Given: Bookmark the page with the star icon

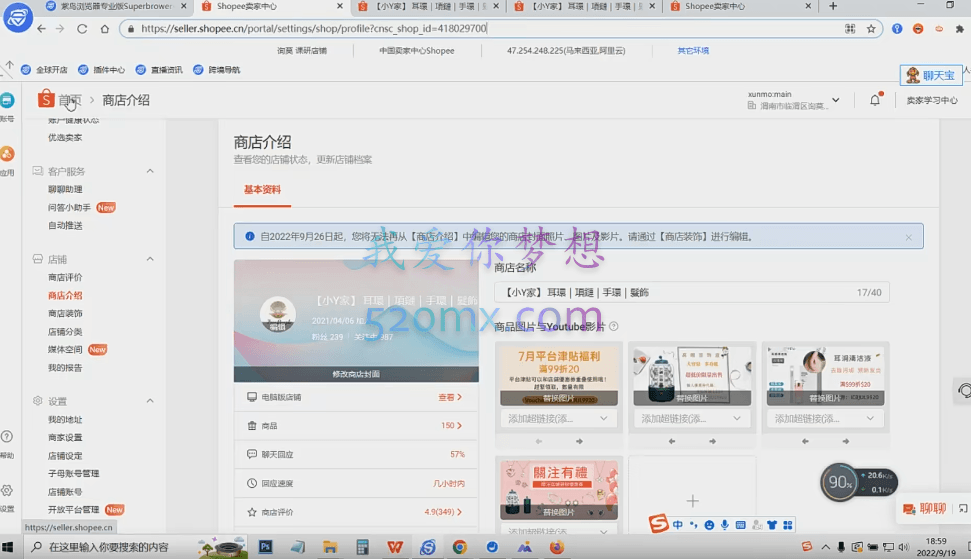Looking at the screenshot, I should (x=871, y=29).
